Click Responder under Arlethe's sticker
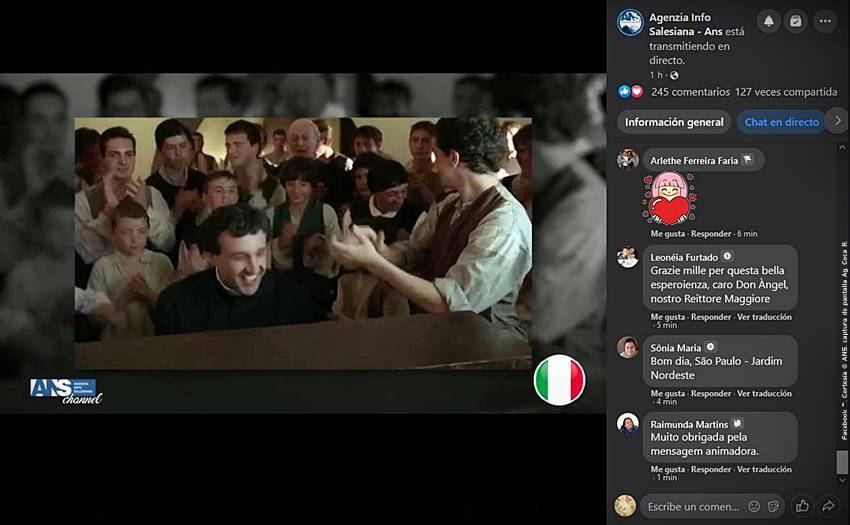 tap(711, 234)
